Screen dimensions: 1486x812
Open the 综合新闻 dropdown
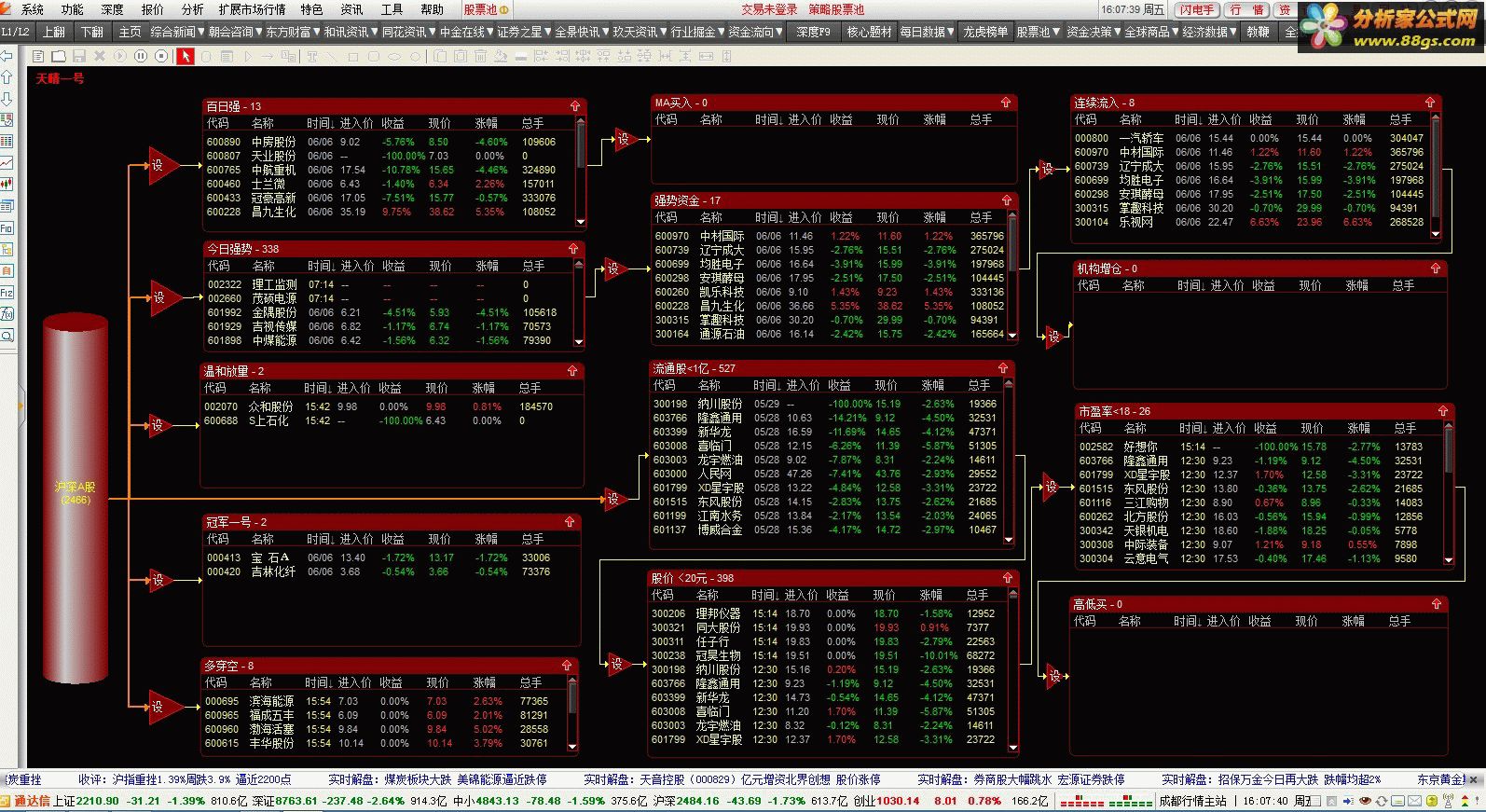(176, 32)
